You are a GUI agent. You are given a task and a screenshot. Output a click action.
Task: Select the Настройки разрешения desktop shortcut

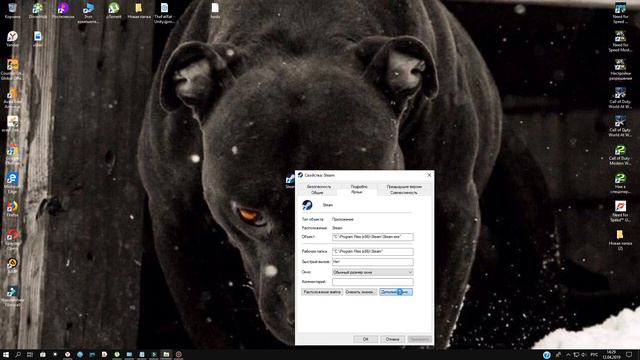pos(620,70)
